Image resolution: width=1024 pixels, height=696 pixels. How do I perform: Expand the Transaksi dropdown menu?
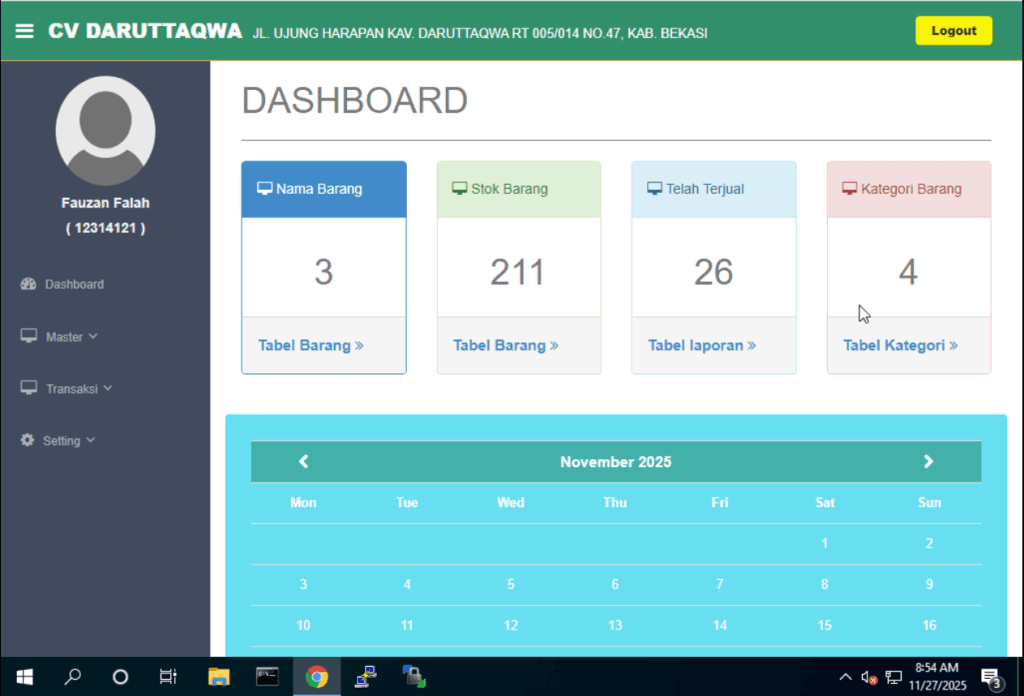[78, 389]
